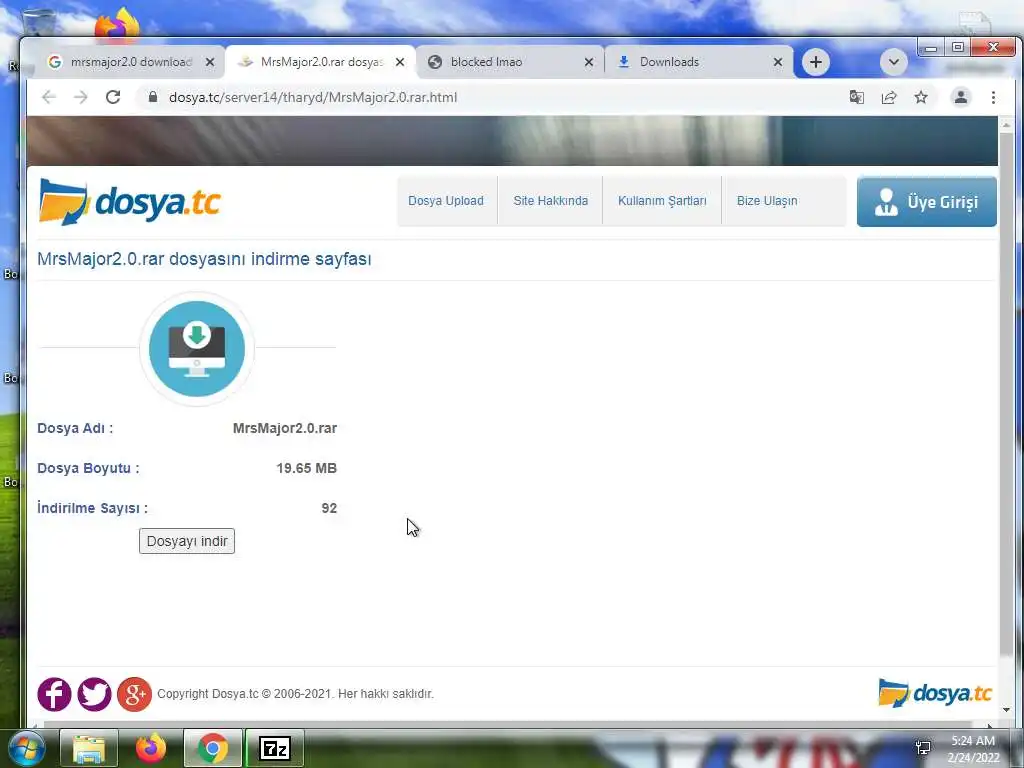Open Site Hakkında page

point(551,200)
